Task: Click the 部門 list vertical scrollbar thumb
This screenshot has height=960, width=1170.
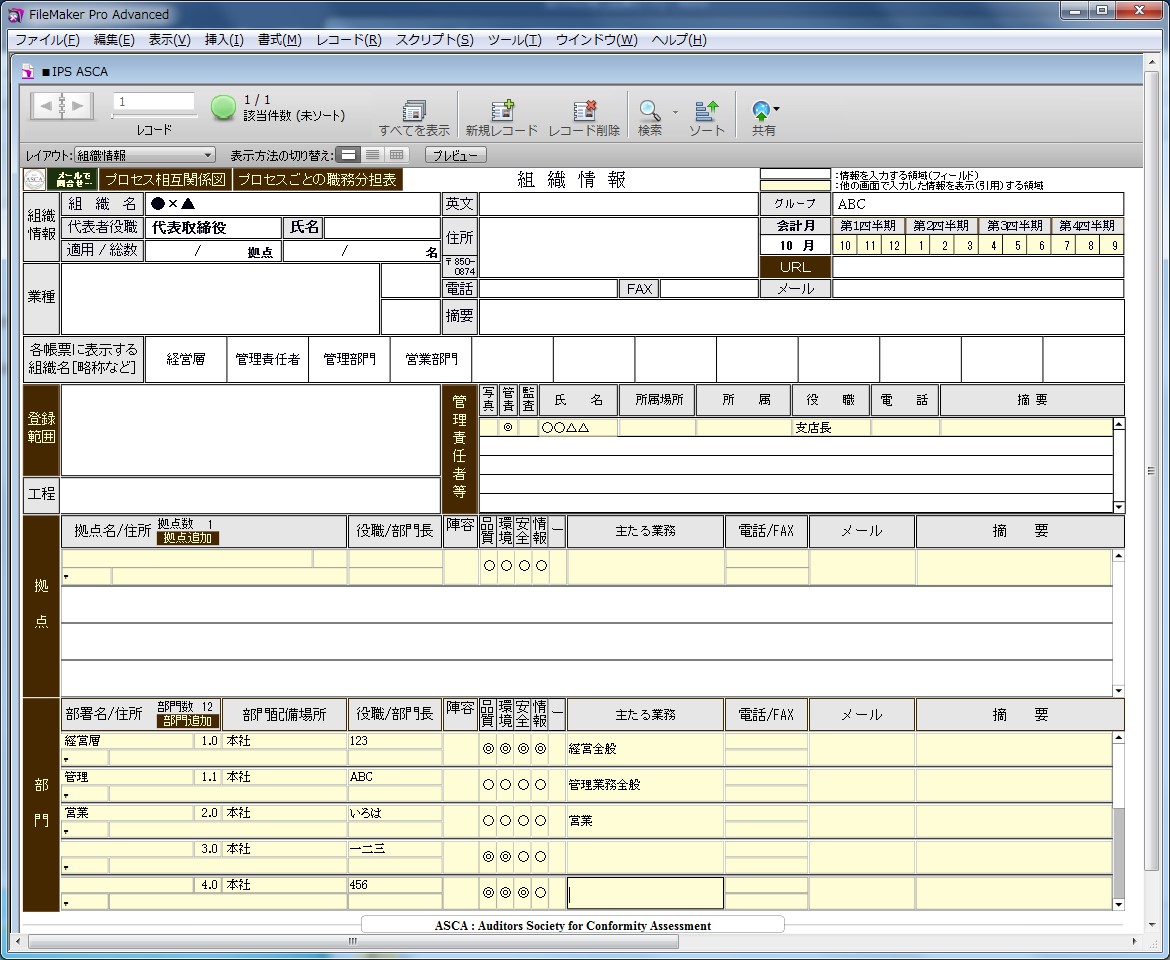Action: 1119,852
